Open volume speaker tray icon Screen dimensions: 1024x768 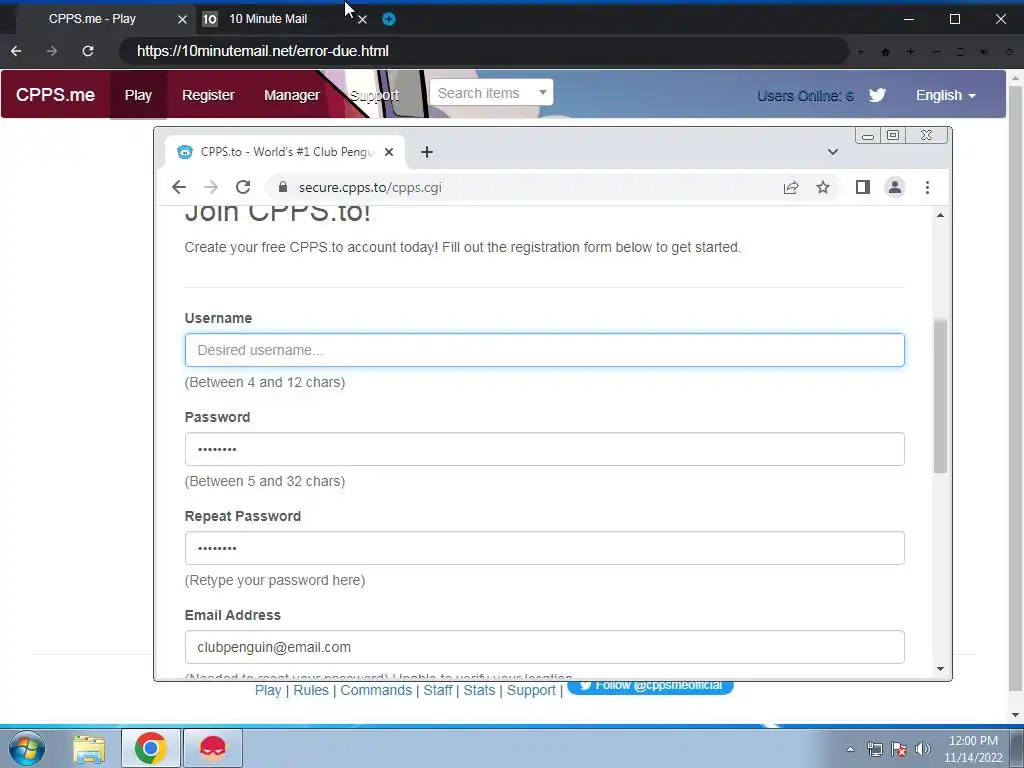coord(923,749)
